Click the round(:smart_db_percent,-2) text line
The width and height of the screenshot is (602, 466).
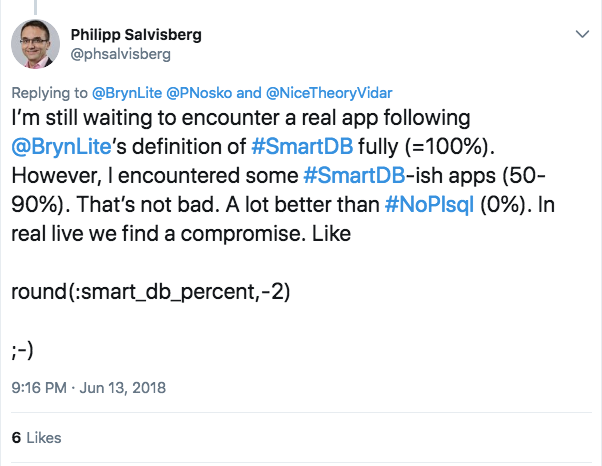150,292
